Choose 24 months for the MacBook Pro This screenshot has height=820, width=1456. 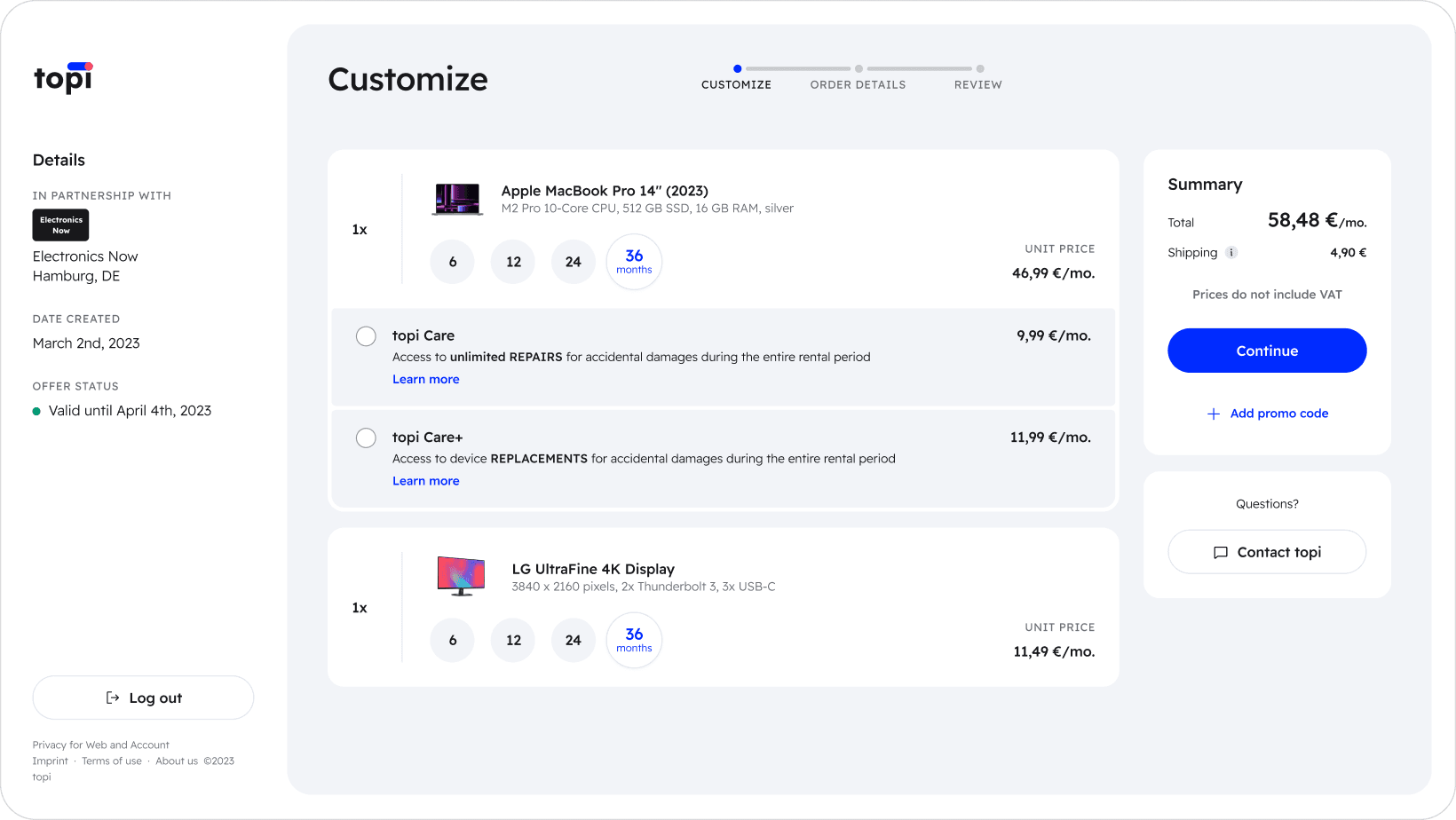tap(574, 262)
